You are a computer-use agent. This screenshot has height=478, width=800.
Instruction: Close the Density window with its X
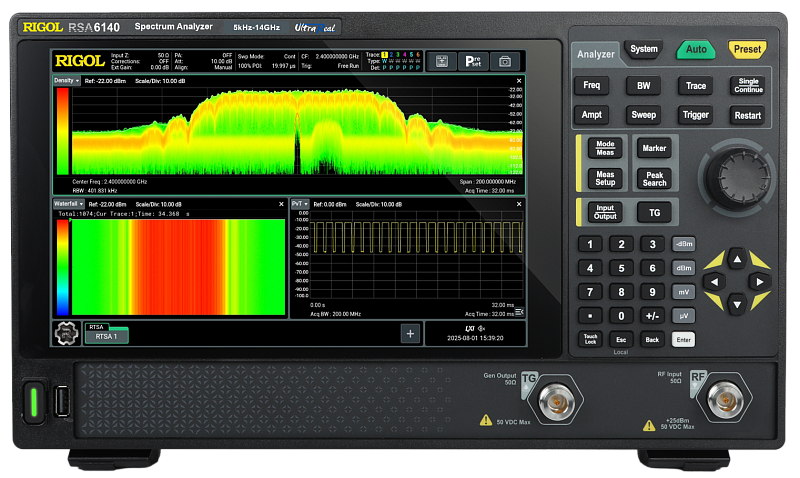(x=519, y=81)
